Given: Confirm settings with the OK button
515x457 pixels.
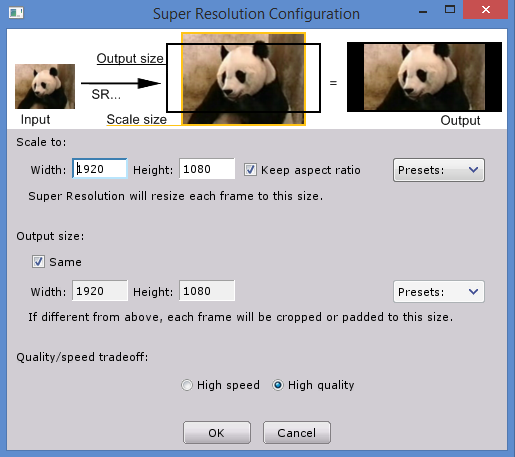Looking at the screenshot, I should click(x=217, y=432).
